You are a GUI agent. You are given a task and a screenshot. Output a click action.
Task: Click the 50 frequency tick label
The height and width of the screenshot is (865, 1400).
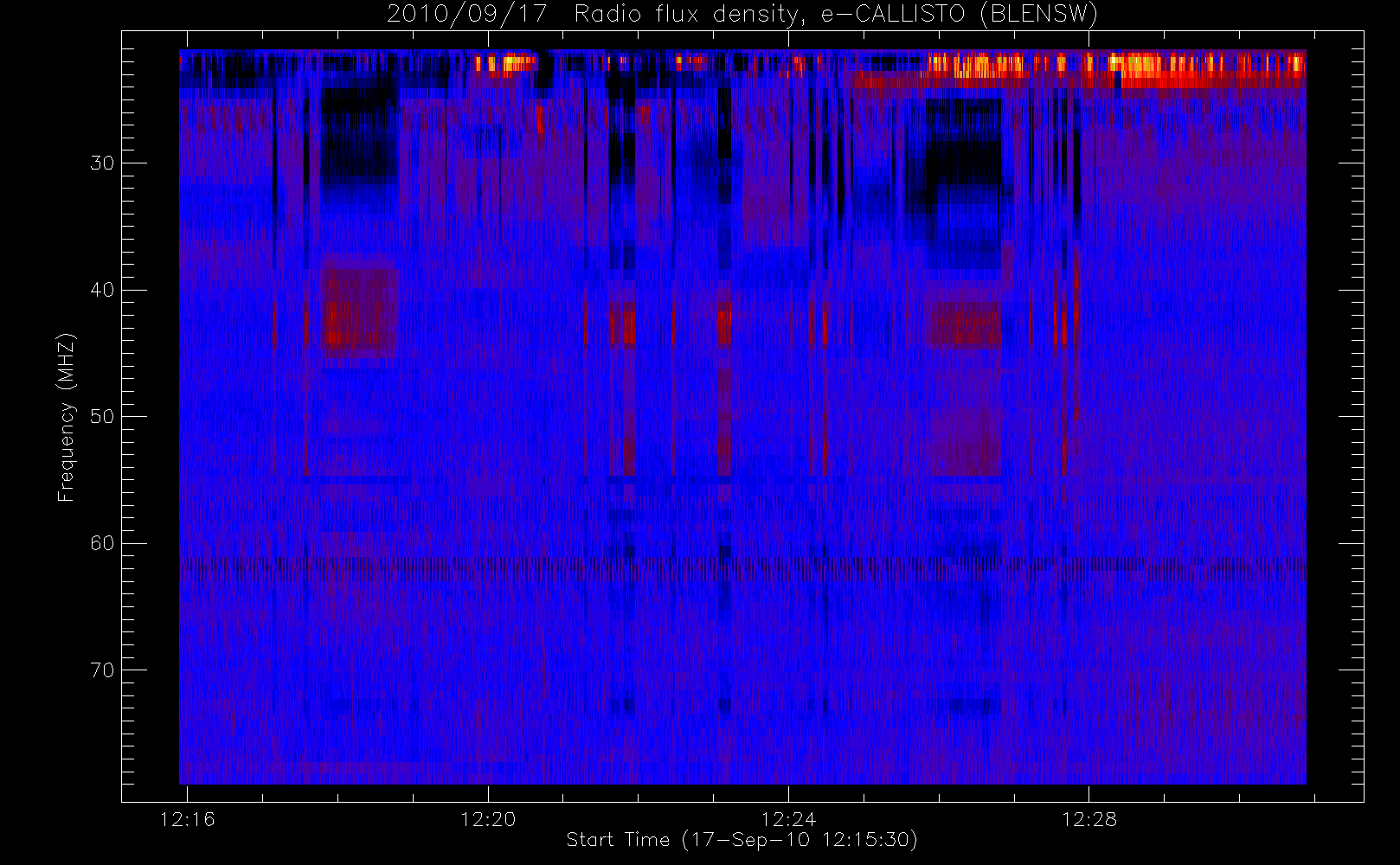102,416
